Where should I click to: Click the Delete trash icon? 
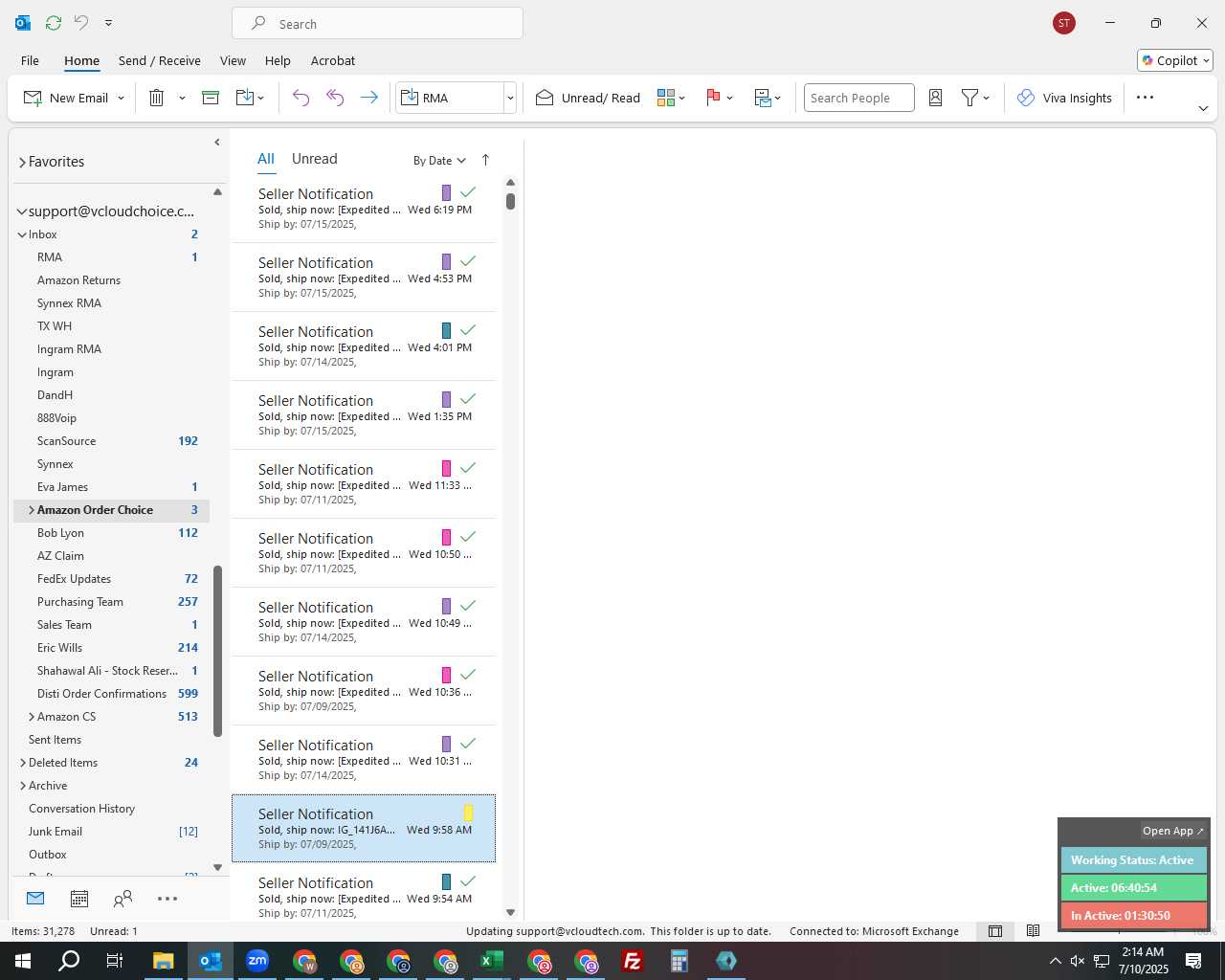click(x=157, y=98)
